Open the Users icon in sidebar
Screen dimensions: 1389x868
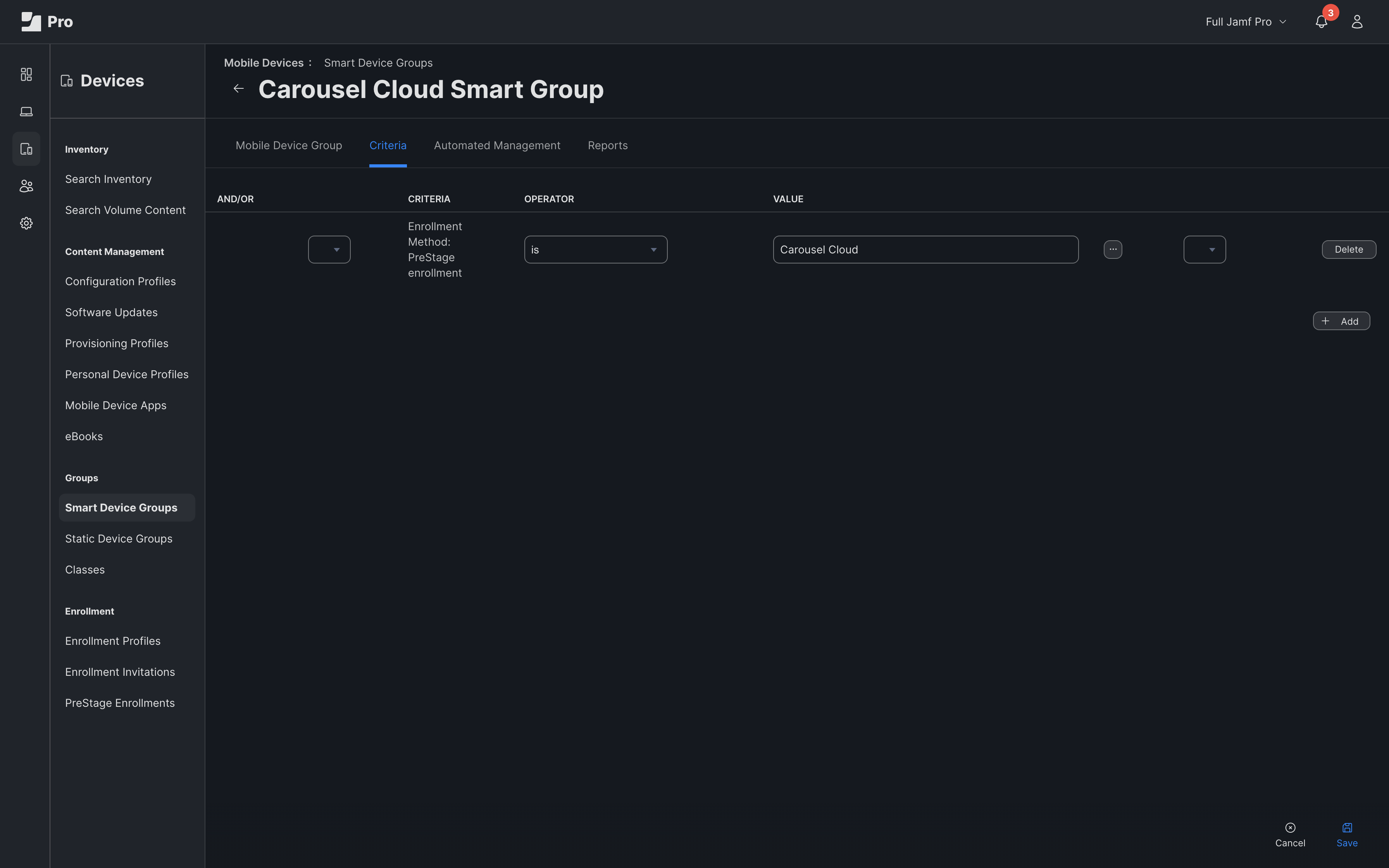pyautogui.click(x=26, y=186)
